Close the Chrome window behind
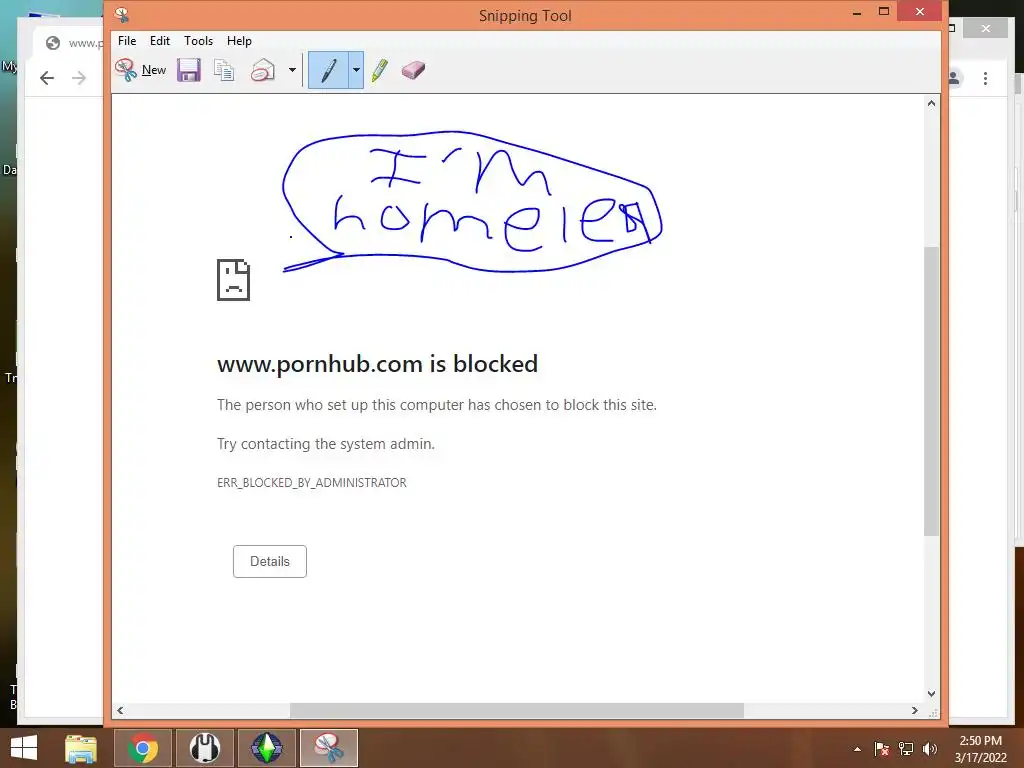 coord(985,28)
